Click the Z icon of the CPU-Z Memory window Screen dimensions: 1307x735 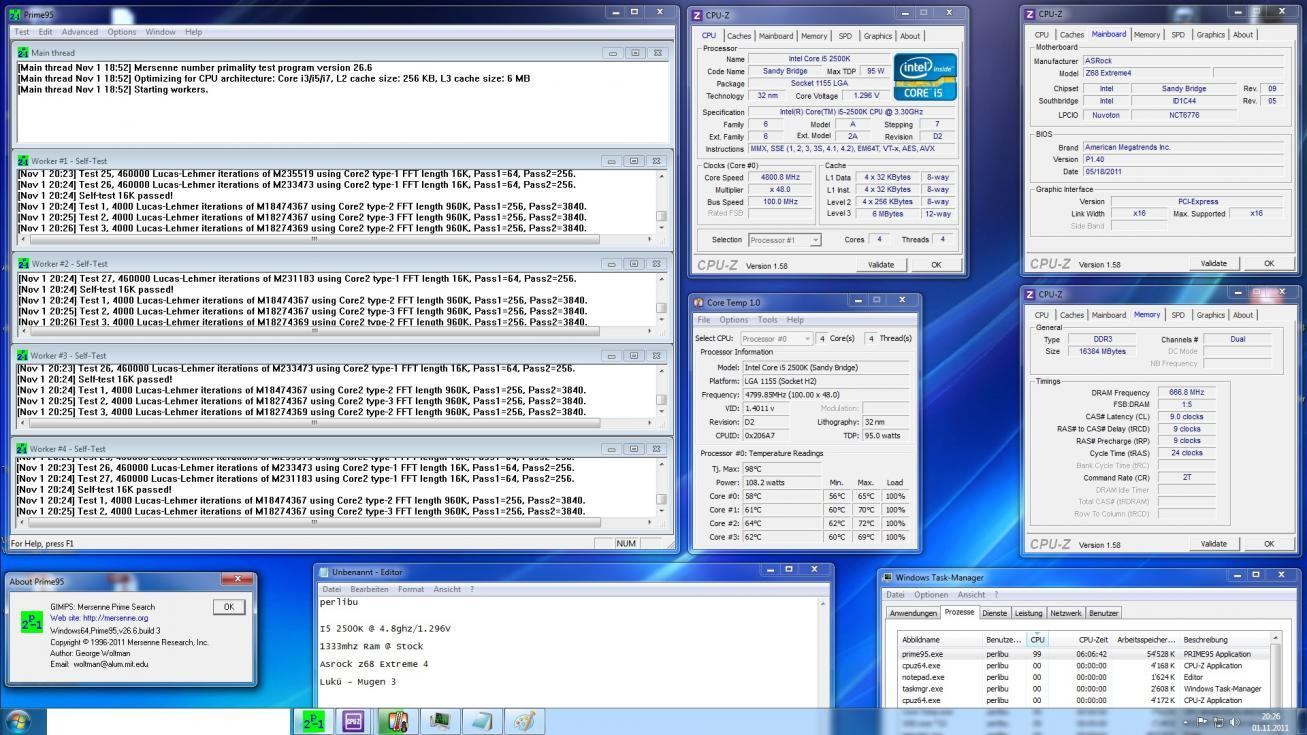pyautogui.click(x=1030, y=294)
